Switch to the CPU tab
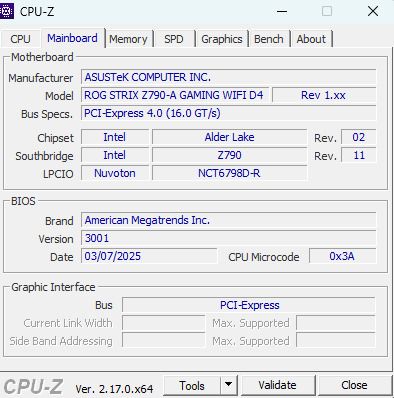394x398 pixels. 20,39
